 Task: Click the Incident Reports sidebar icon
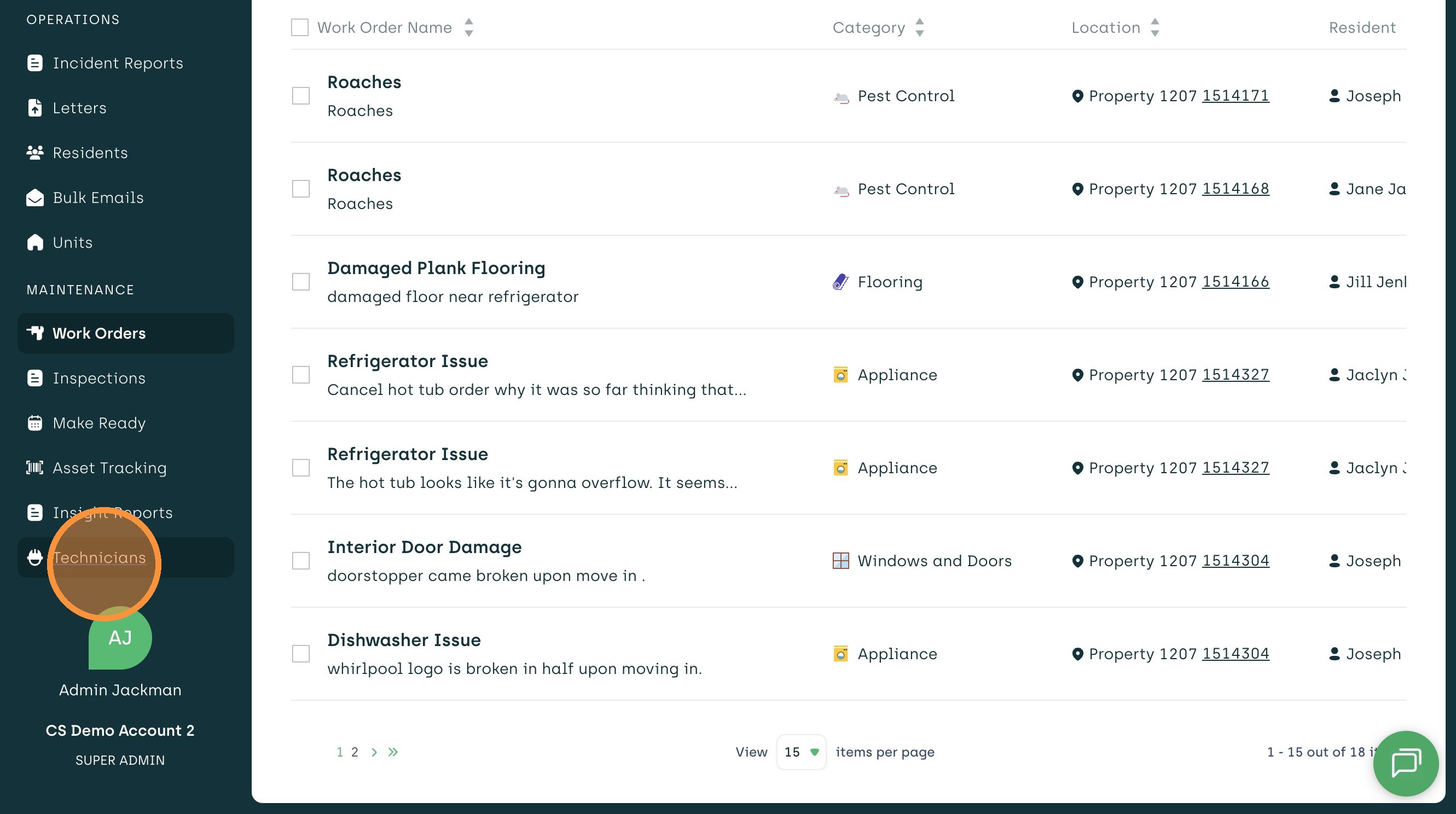35,63
